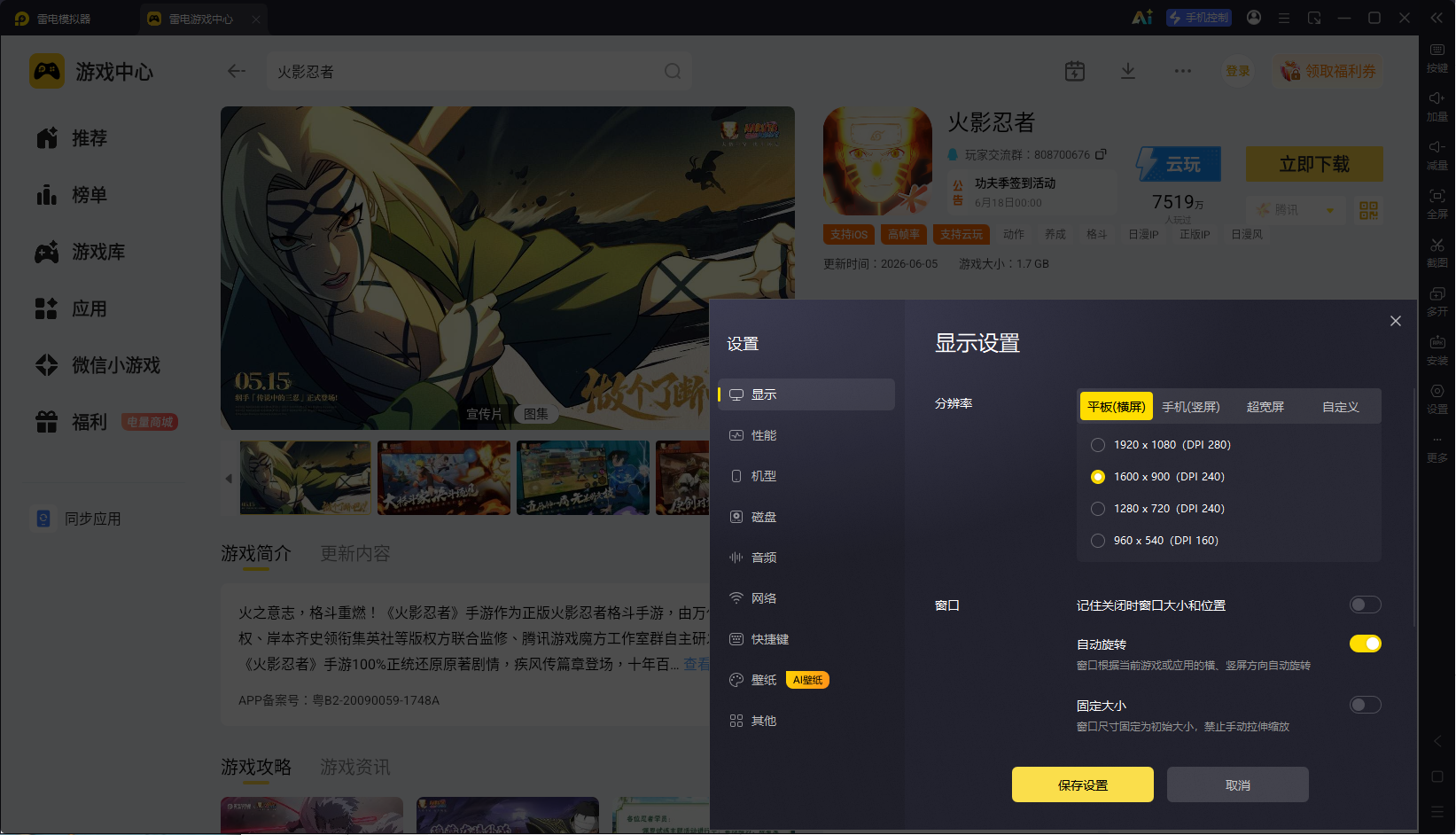
Task: Switch to 平板(横屏) resolution tab
Action: pyautogui.click(x=1117, y=407)
